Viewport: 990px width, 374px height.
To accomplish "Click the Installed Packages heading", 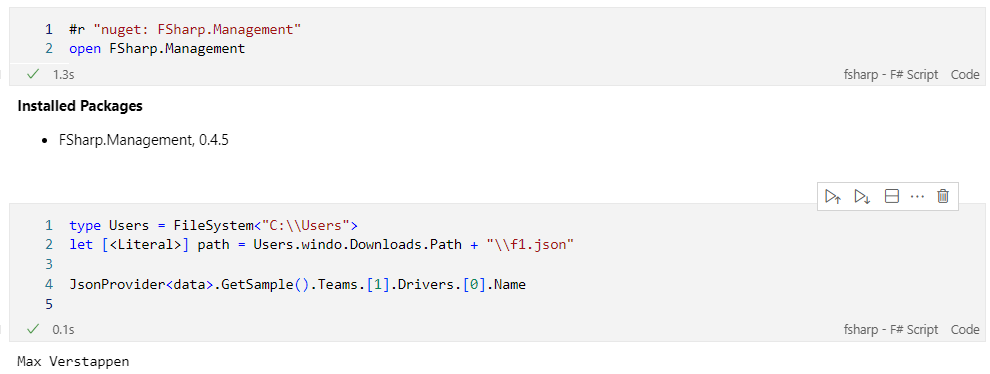I will (x=80, y=106).
